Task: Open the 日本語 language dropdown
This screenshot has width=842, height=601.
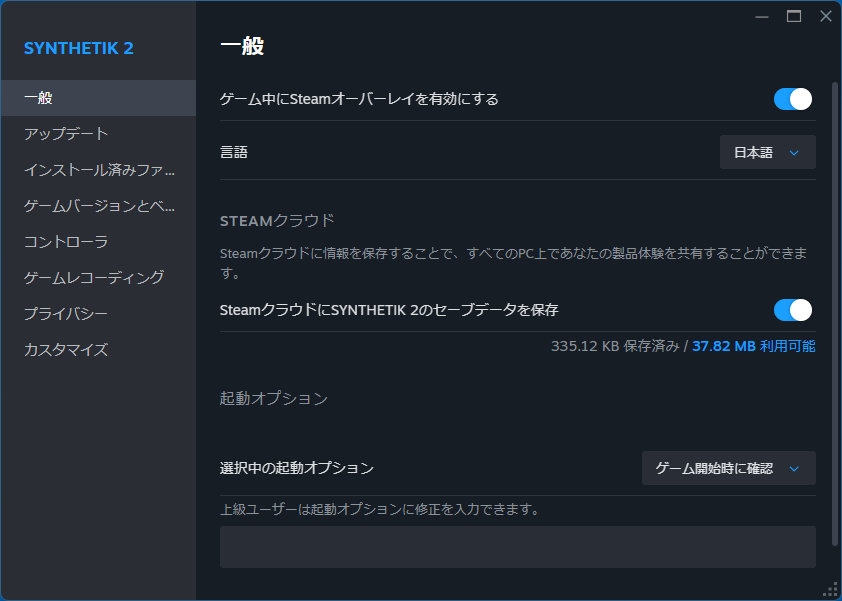Action: point(767,152)
